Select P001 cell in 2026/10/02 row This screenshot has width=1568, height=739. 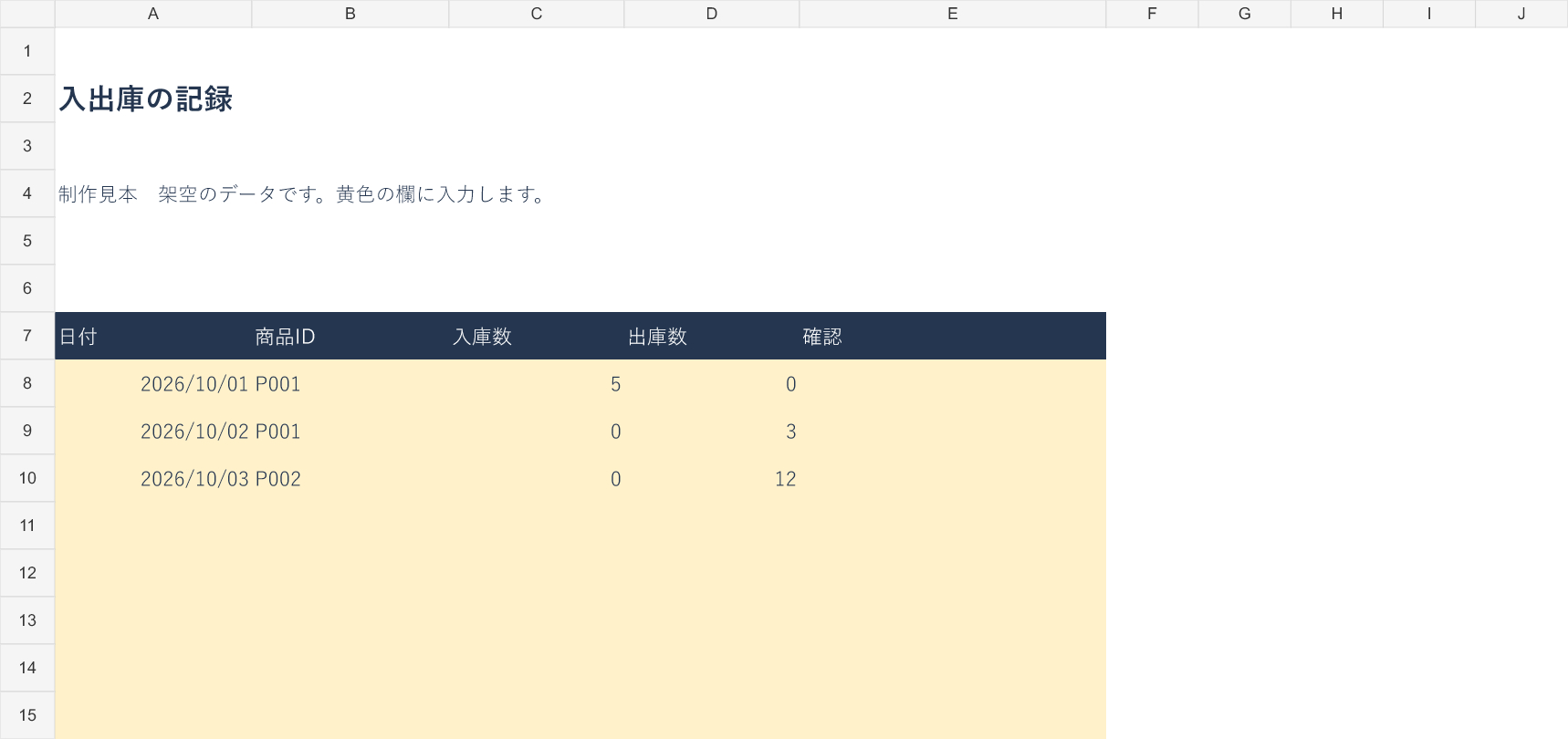pos(350,431)
